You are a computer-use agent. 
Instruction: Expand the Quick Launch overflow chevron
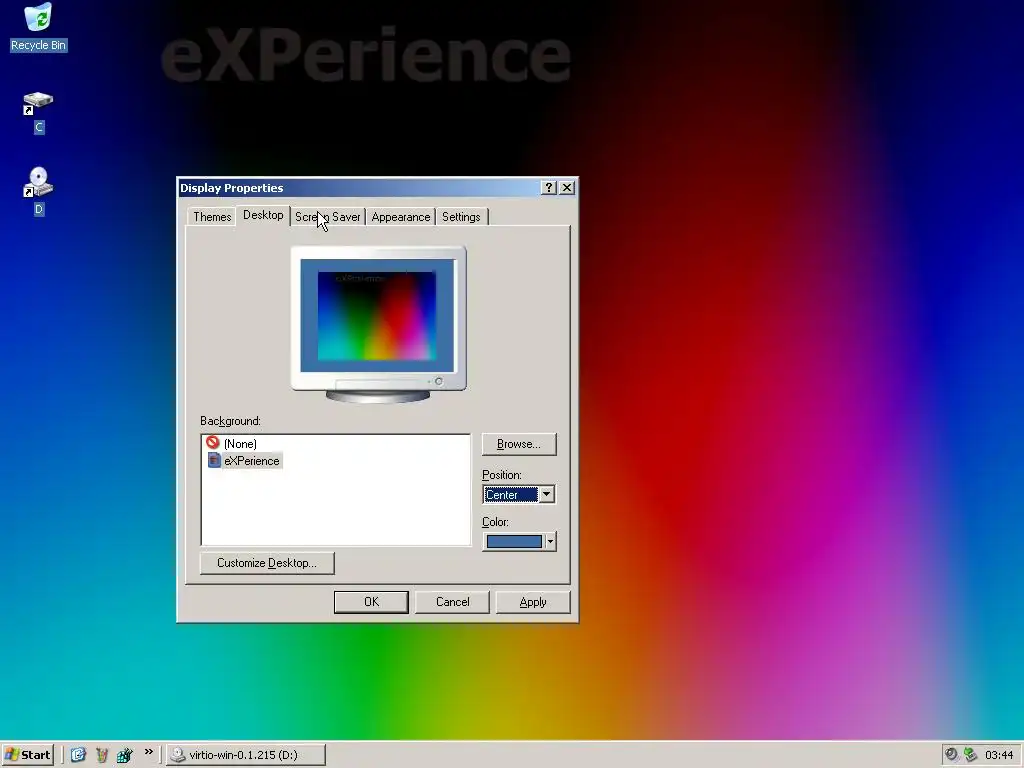(149, 752)
